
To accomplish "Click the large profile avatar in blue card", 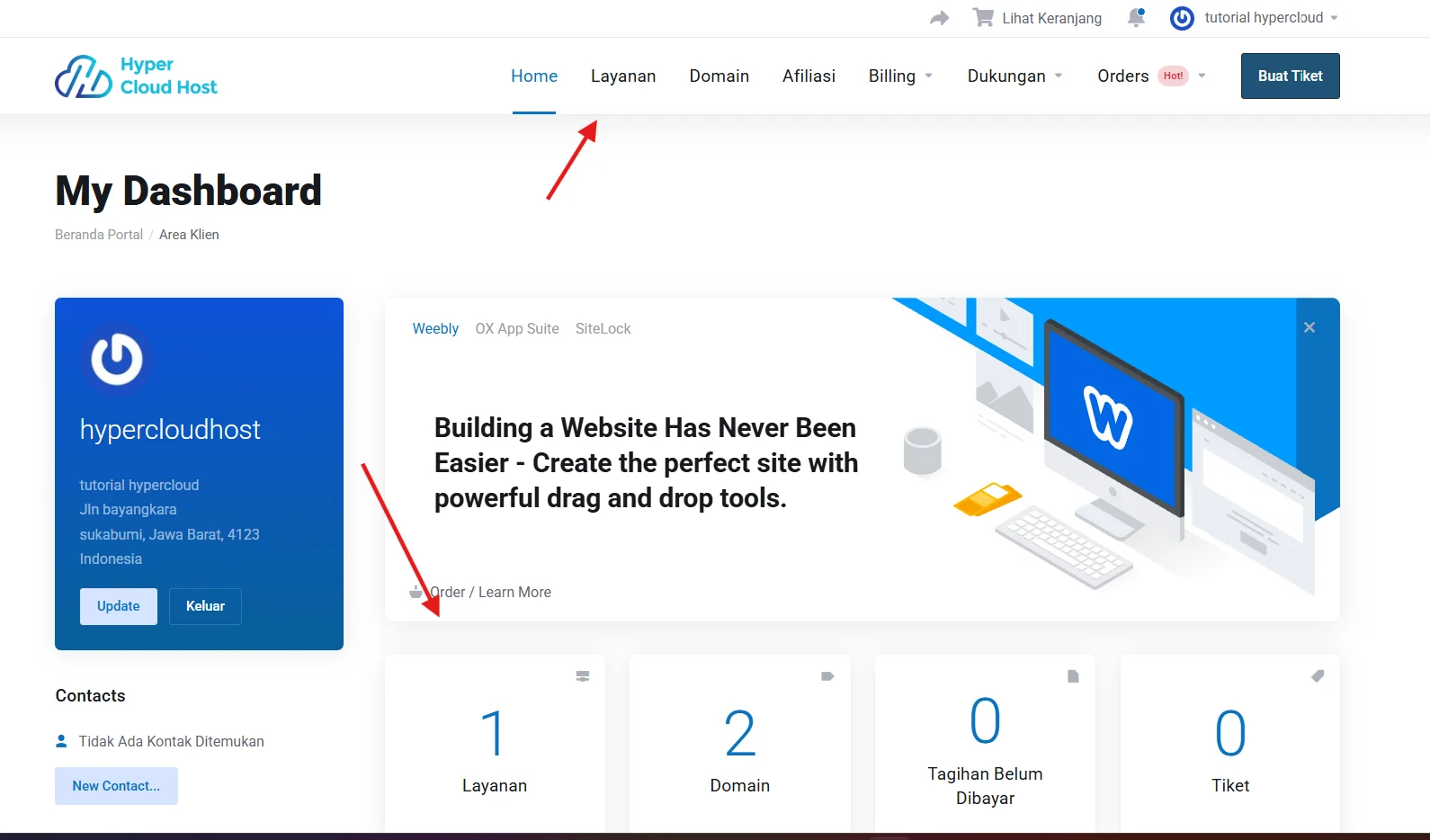I will pyautogui.click(x=117, y=359).
